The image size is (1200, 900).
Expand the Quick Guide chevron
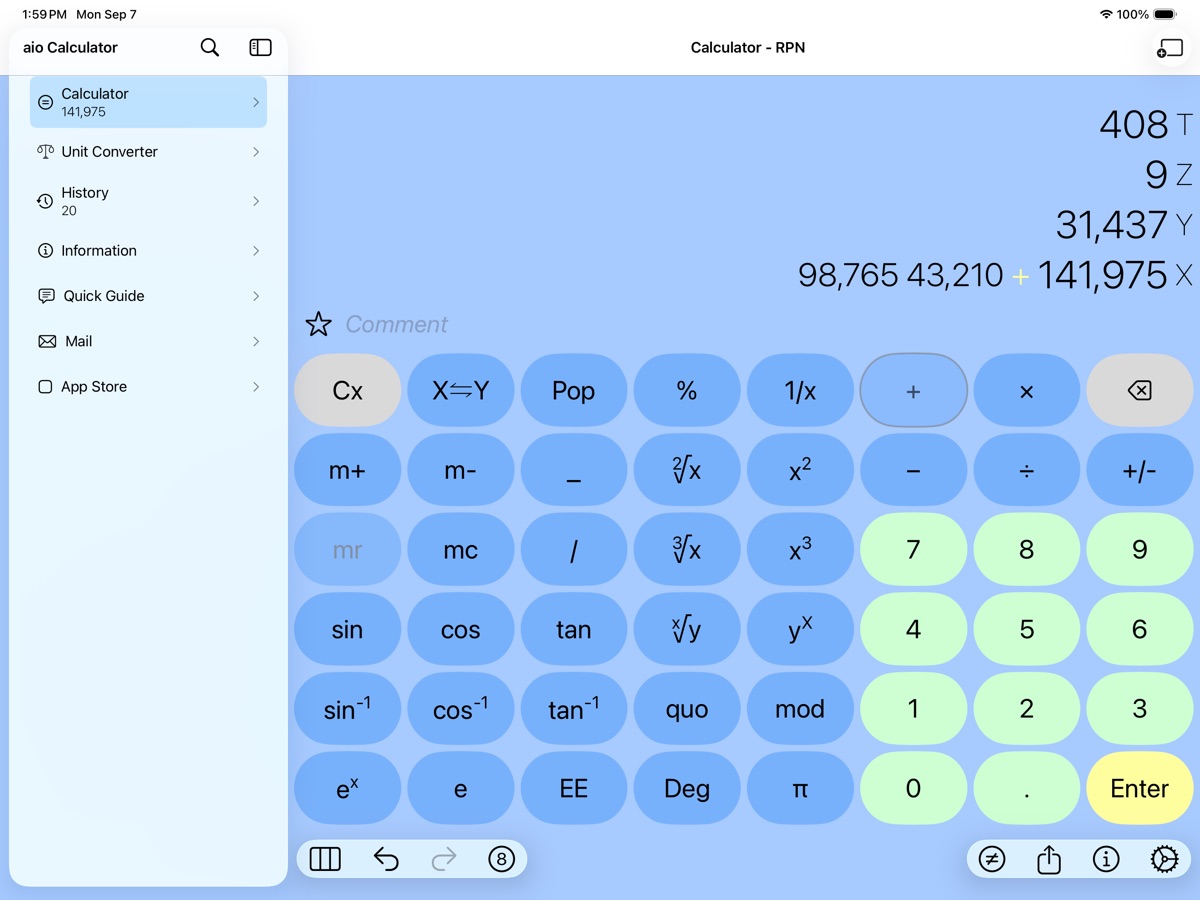tap(256, 296)
